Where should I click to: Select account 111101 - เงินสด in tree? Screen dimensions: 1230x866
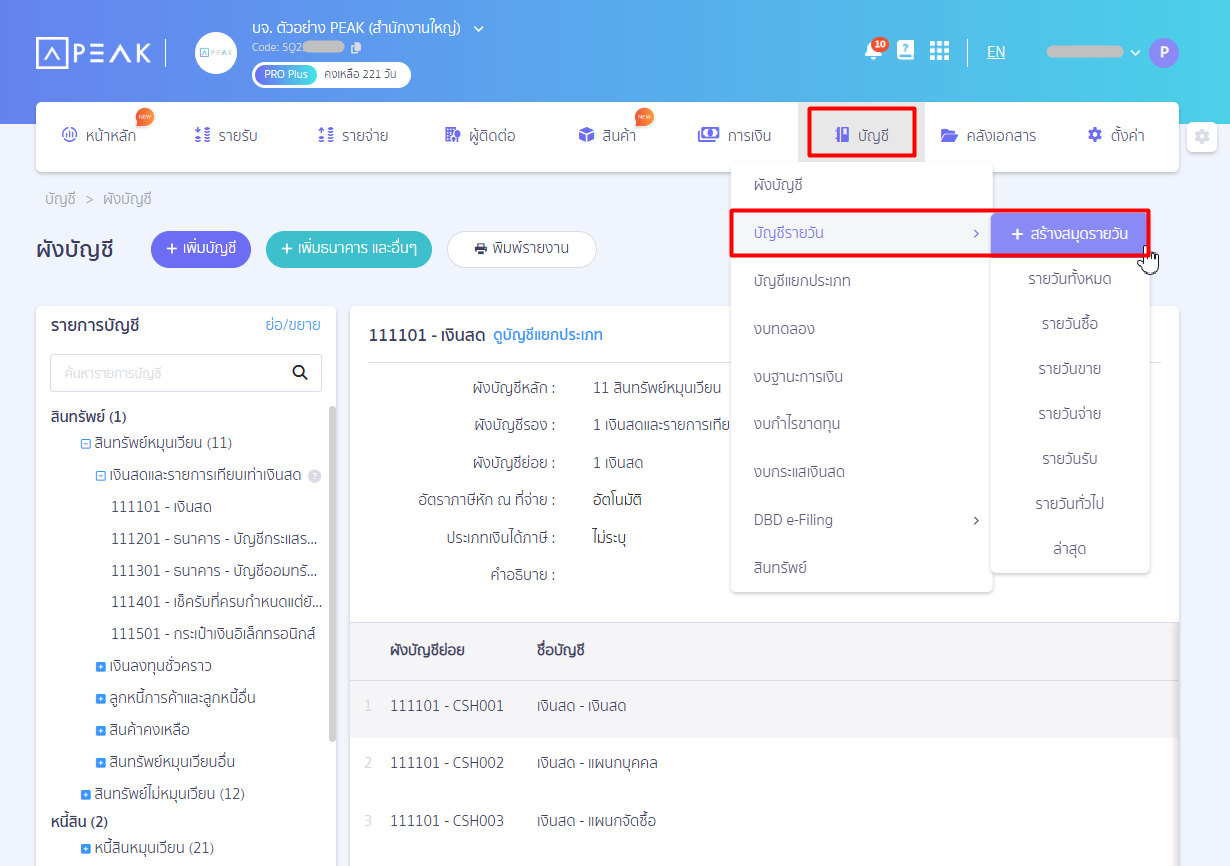coord(161,507)
